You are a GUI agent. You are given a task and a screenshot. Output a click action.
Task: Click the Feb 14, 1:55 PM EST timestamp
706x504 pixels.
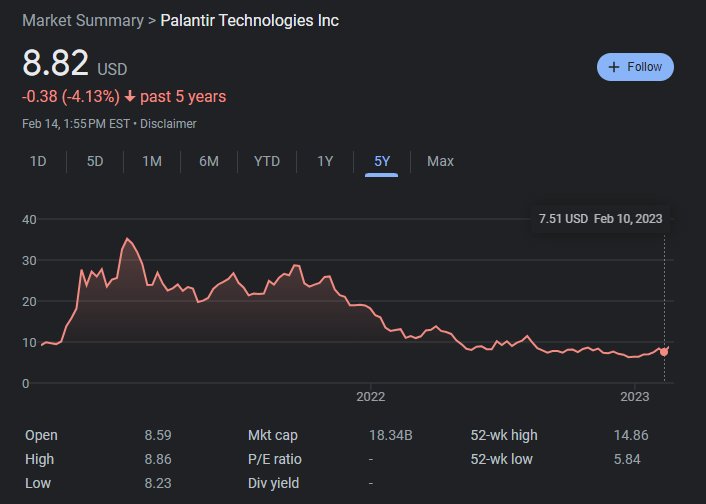76,124
